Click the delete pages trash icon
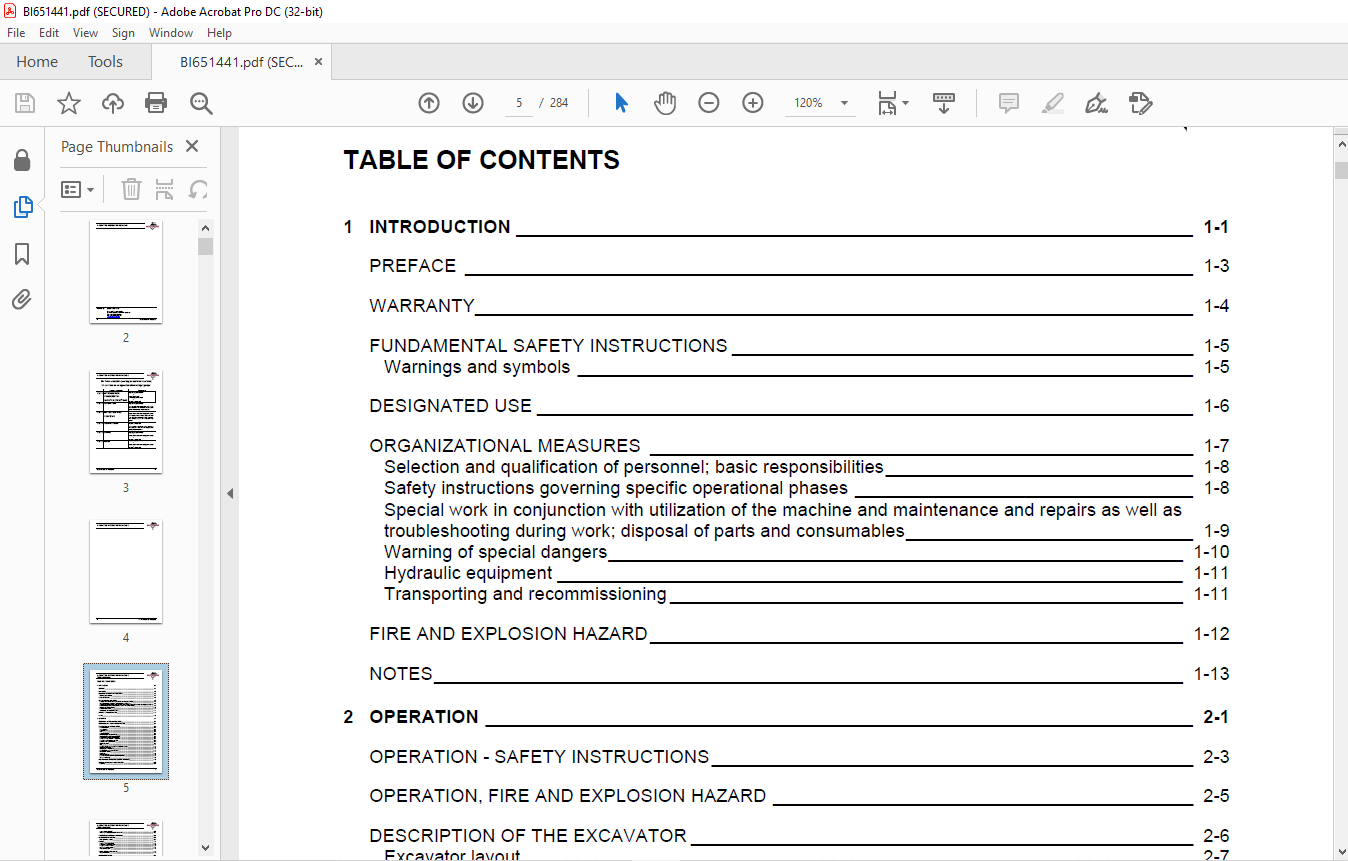The image size is (1348, 861). (131, 189)
